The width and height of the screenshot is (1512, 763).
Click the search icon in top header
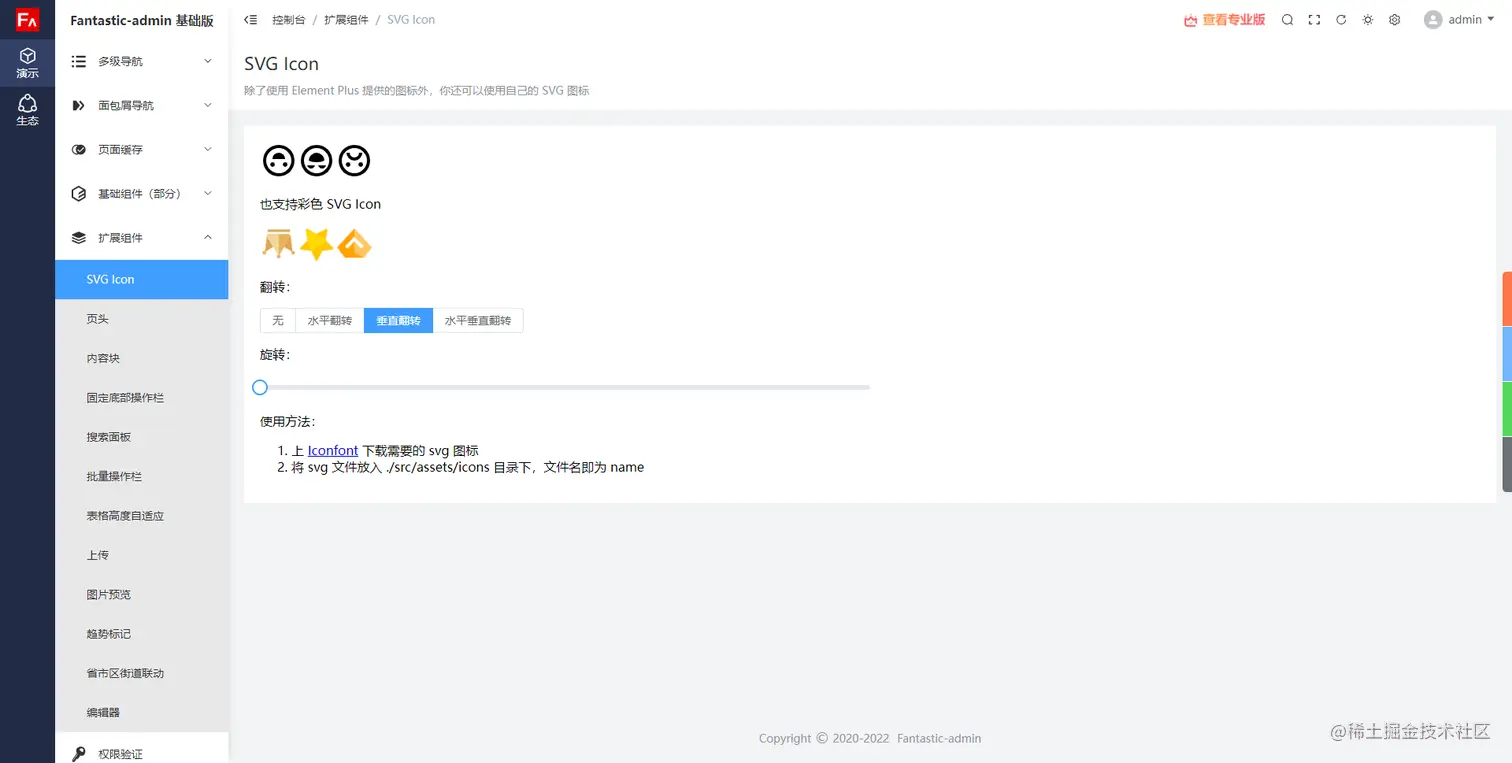[1287, 20]
